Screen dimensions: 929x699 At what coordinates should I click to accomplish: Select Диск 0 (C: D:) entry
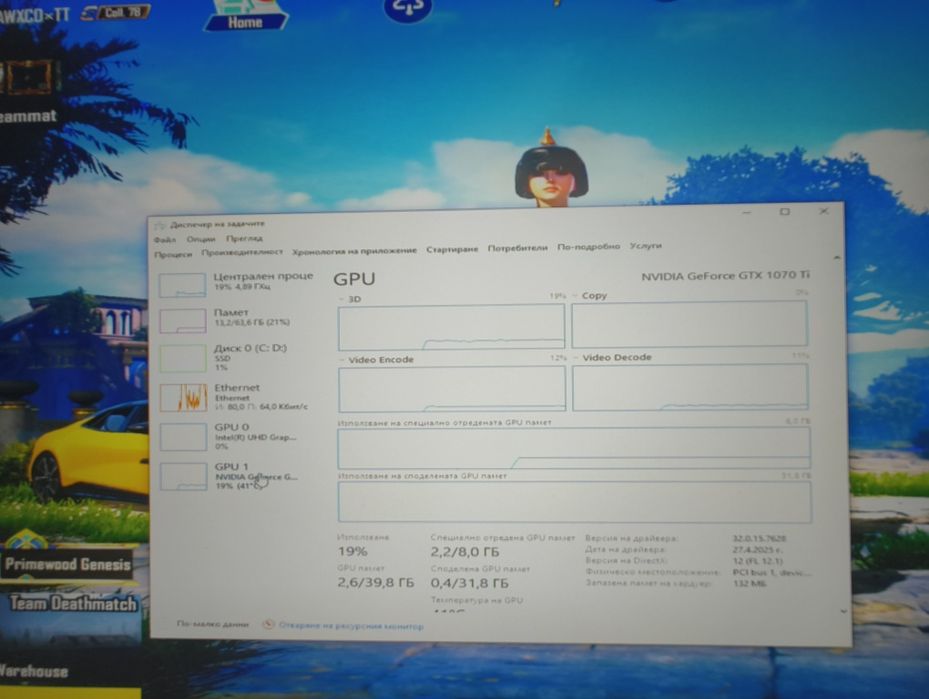click(237, 357)
